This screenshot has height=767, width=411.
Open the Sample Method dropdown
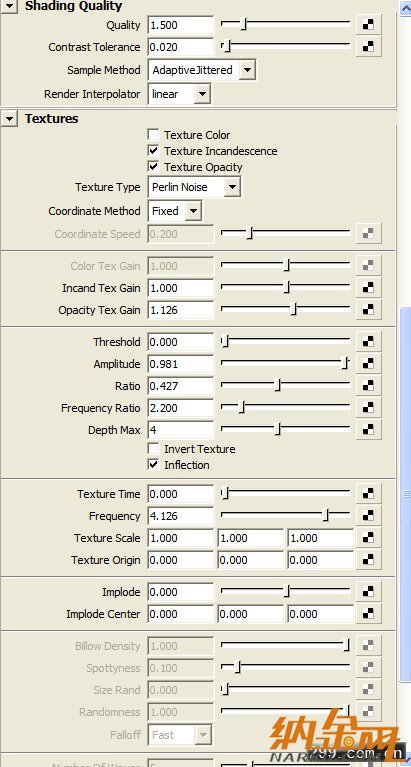click(201, 70)
